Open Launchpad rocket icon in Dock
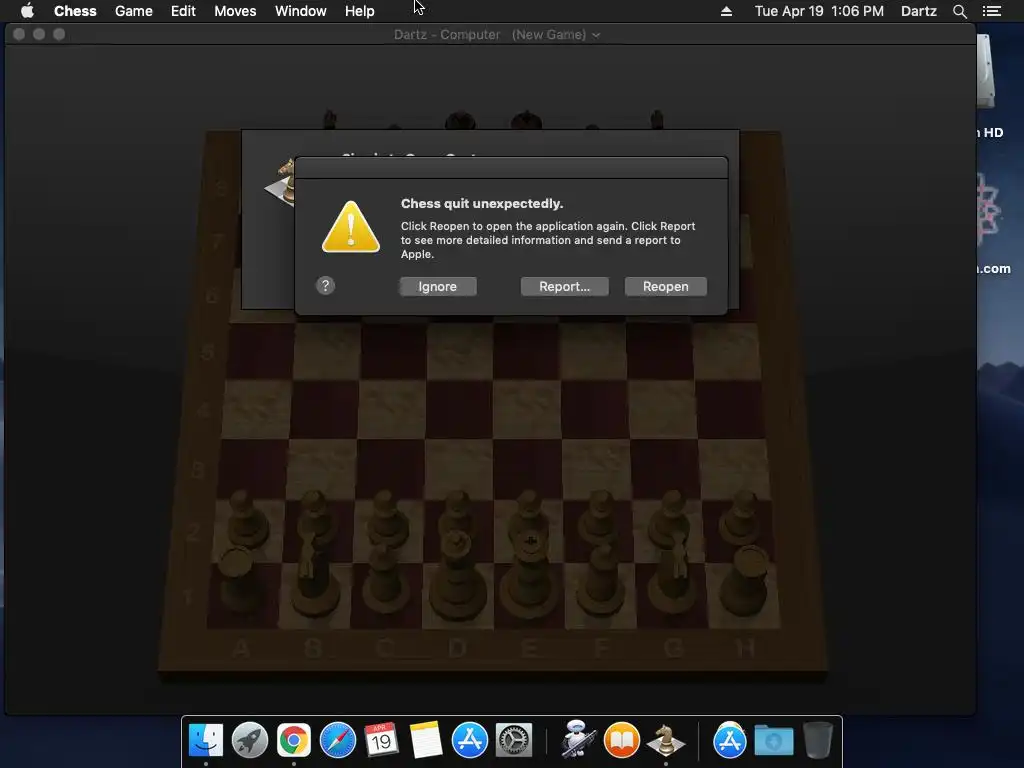 pyautogui.click(x=249, y=740)
